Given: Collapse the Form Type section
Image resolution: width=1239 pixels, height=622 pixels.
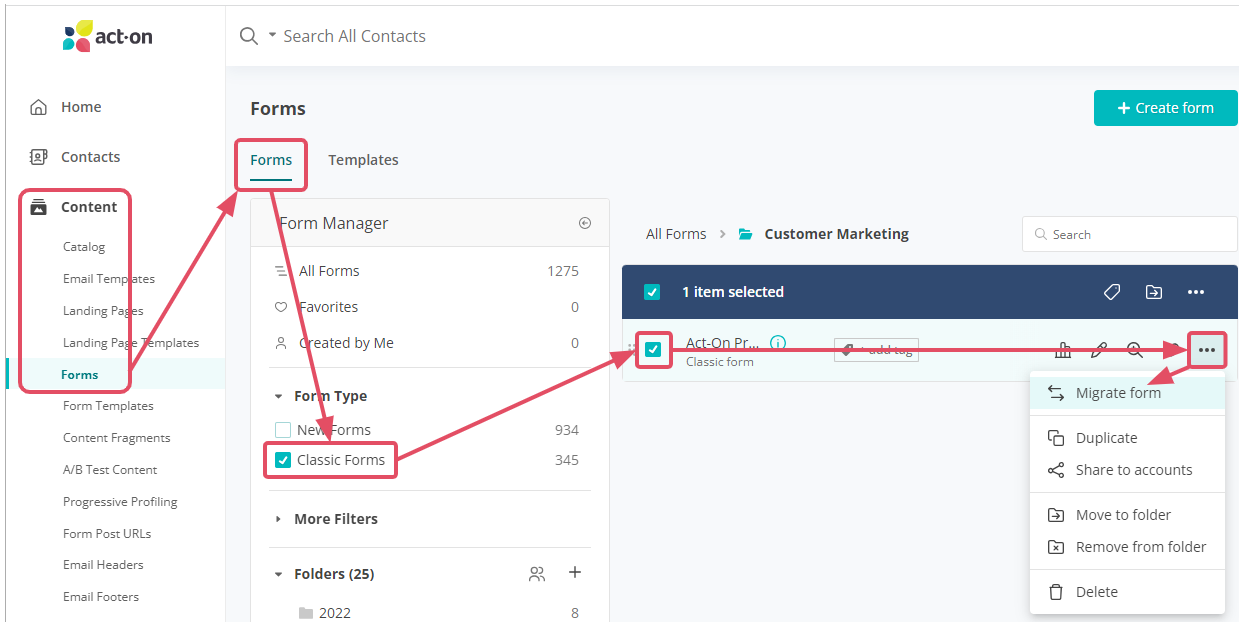Looking at the screenshot, I should point(279,397).
